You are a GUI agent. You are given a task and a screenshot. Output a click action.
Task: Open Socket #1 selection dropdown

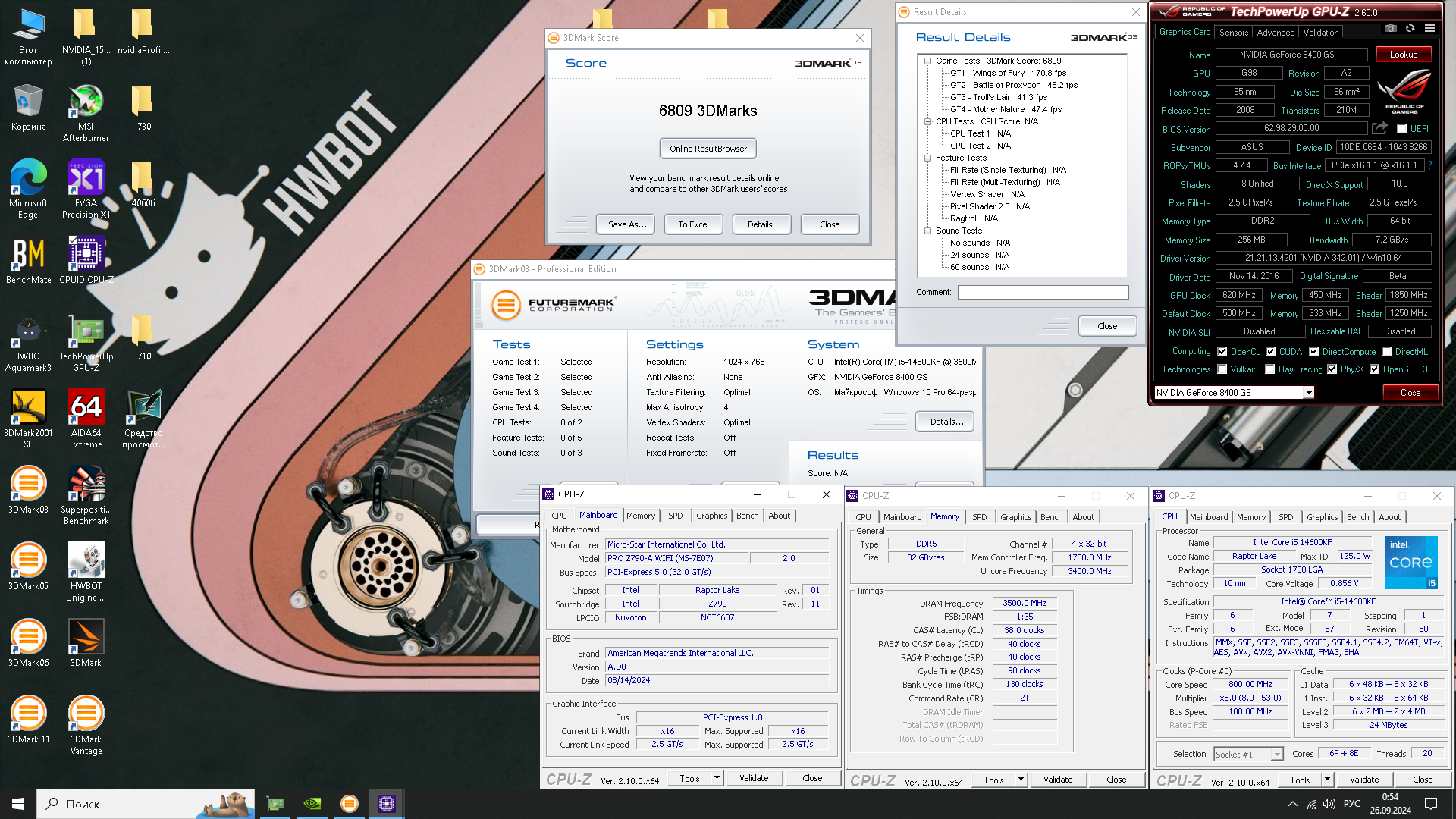(x=1277, y=755)
